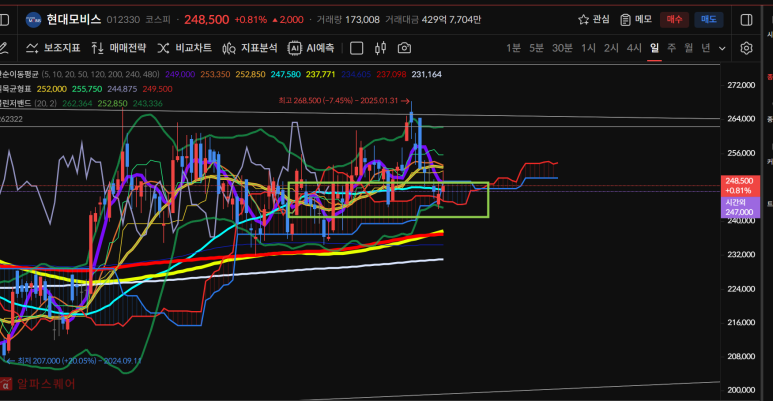Click the 현대모비스 company logo

(33, 20)
